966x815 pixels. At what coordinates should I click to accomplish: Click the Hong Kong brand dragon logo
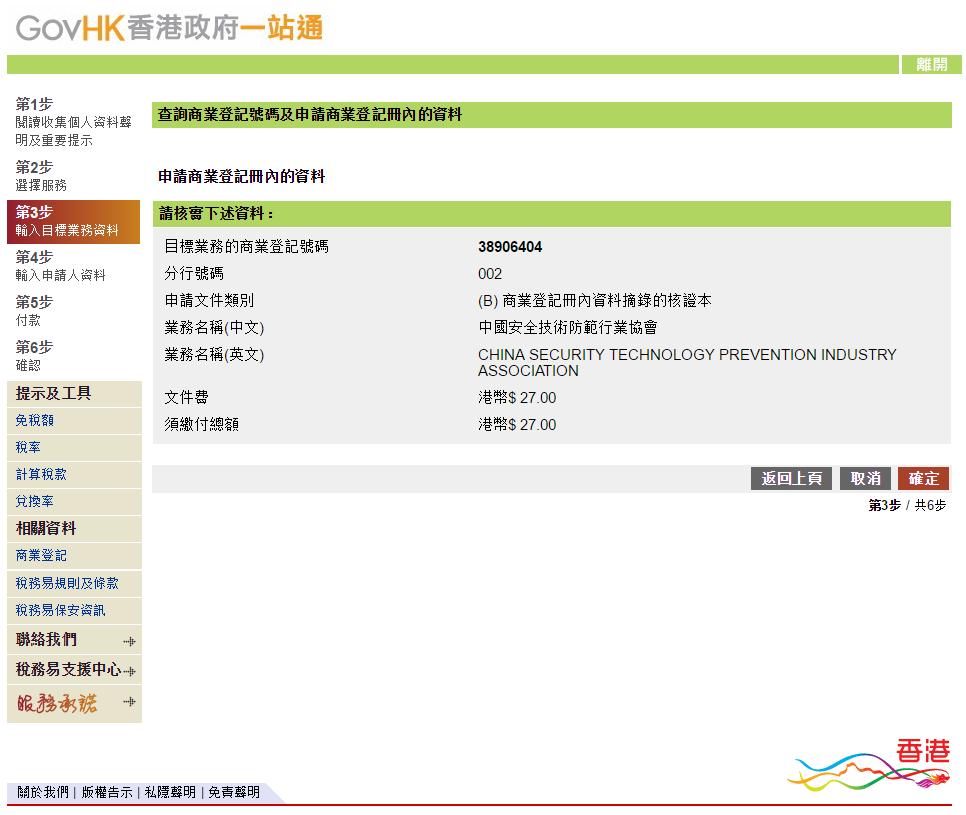[869, 764]
